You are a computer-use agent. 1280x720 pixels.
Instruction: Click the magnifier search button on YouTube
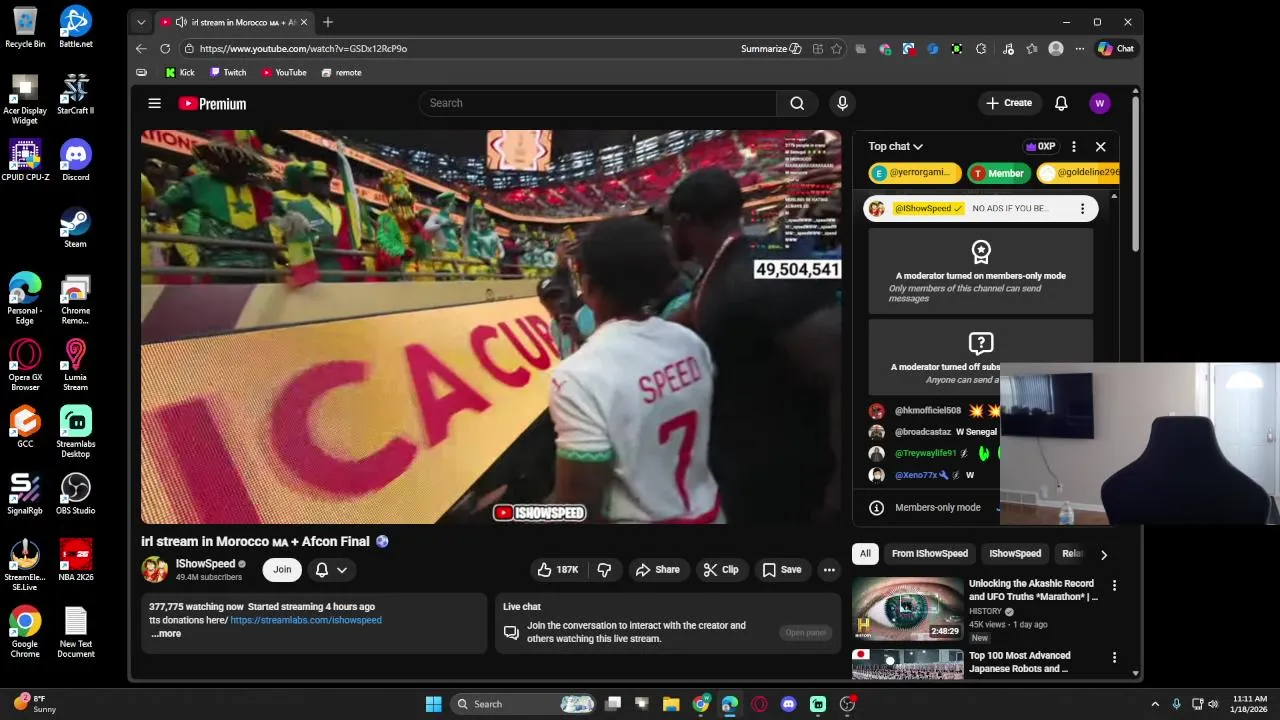pos(797,103)
